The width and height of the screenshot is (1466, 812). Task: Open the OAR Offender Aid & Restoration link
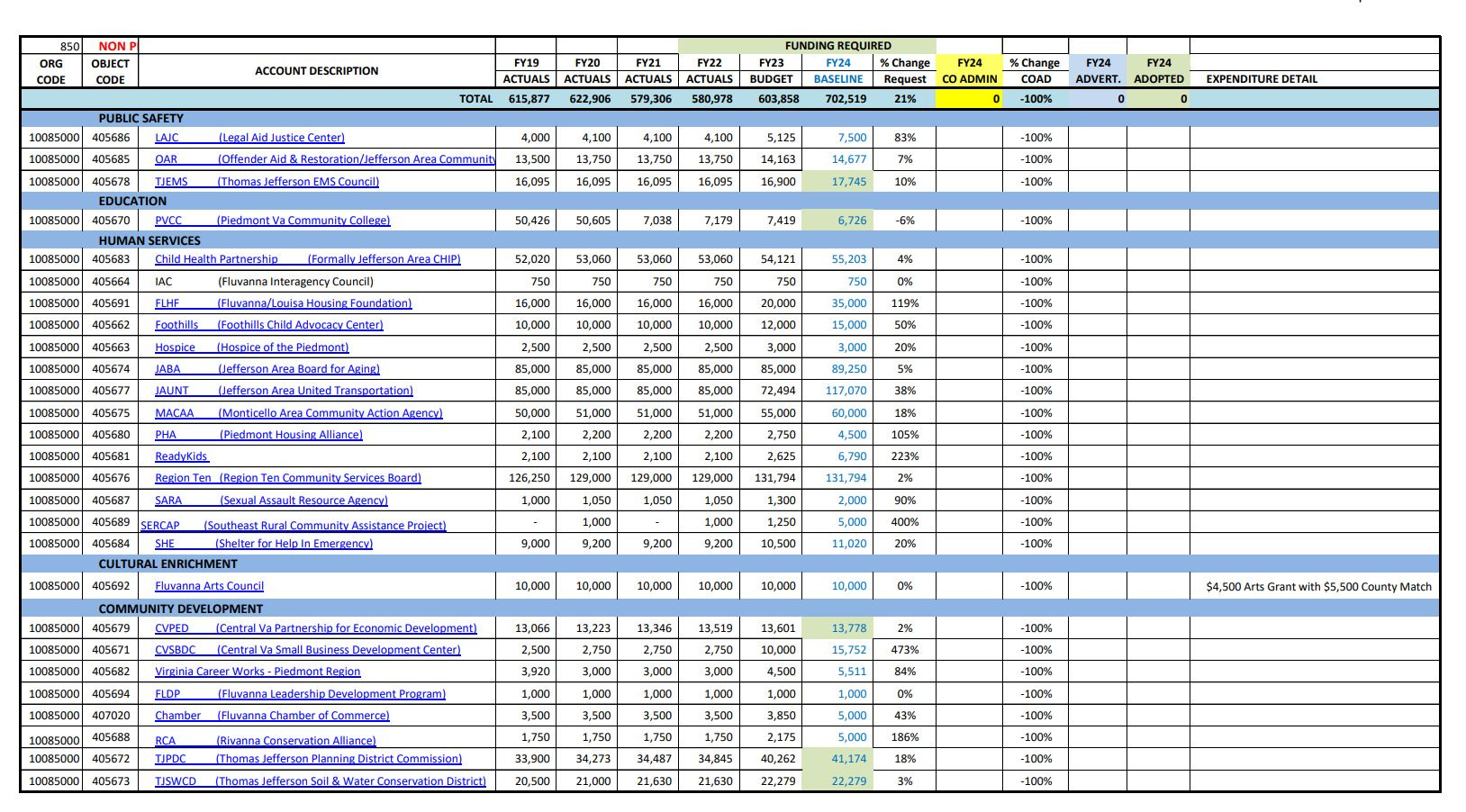(325, 159)
